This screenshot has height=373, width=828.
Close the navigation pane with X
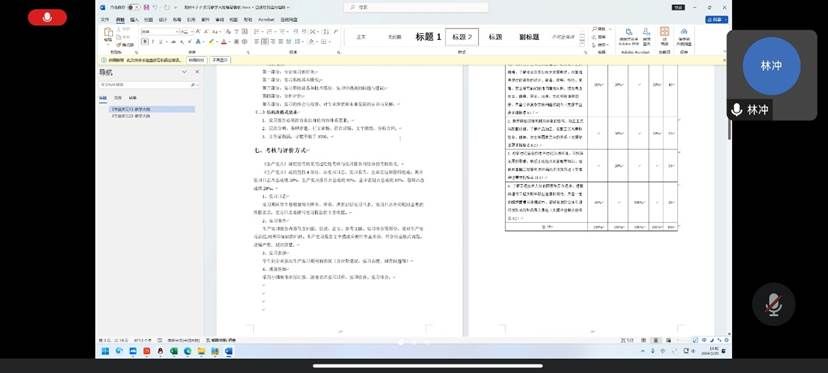[197, 72]
